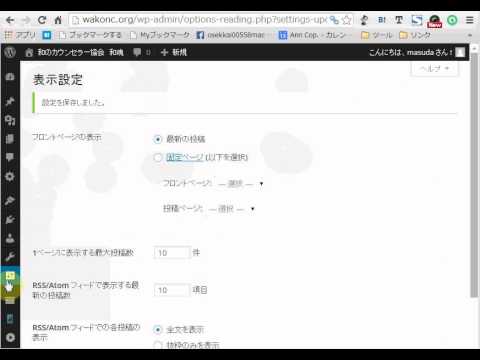Open the blue phone-shaped sidebar icon
Screen dimensions: 480x360
click(x=10, y=319)
